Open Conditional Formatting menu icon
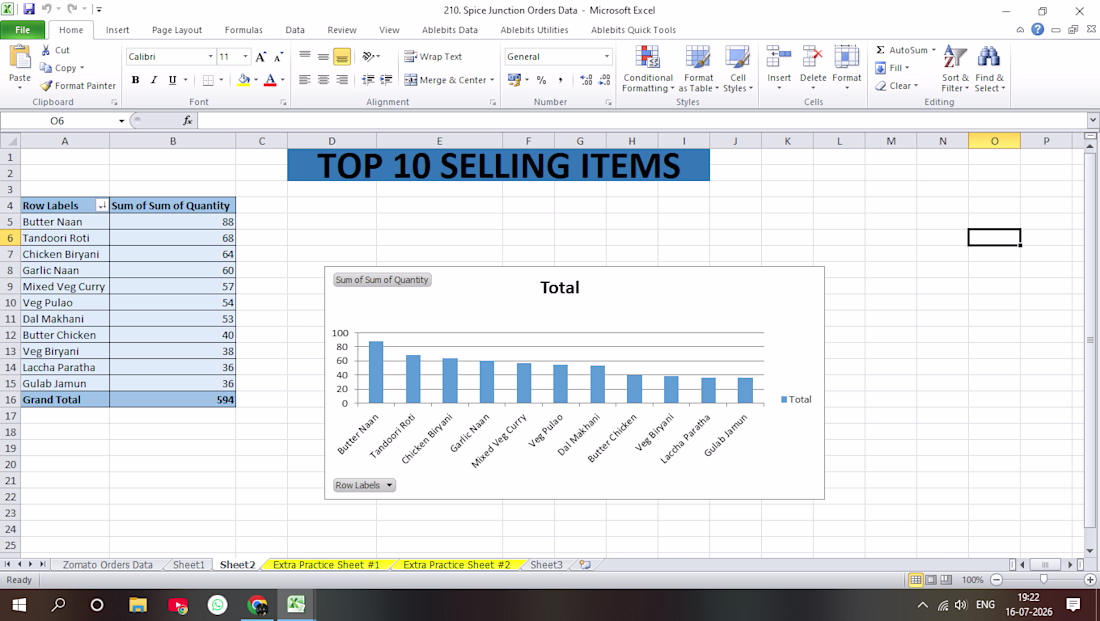The image size is (1100, 621). tap(647, 58)
